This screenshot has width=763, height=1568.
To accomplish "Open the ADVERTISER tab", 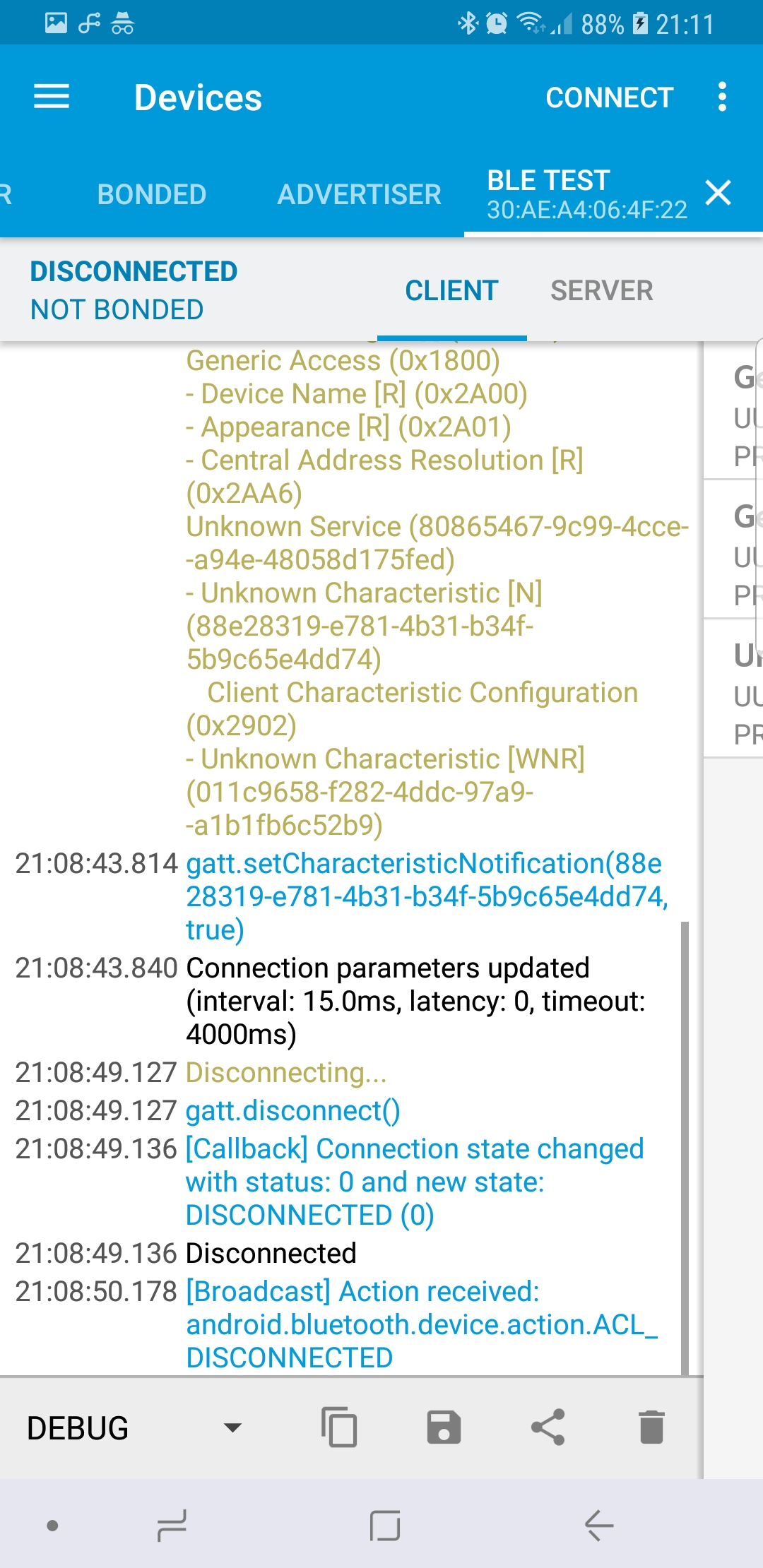I will pyautogui.click(x=359, y=194).
